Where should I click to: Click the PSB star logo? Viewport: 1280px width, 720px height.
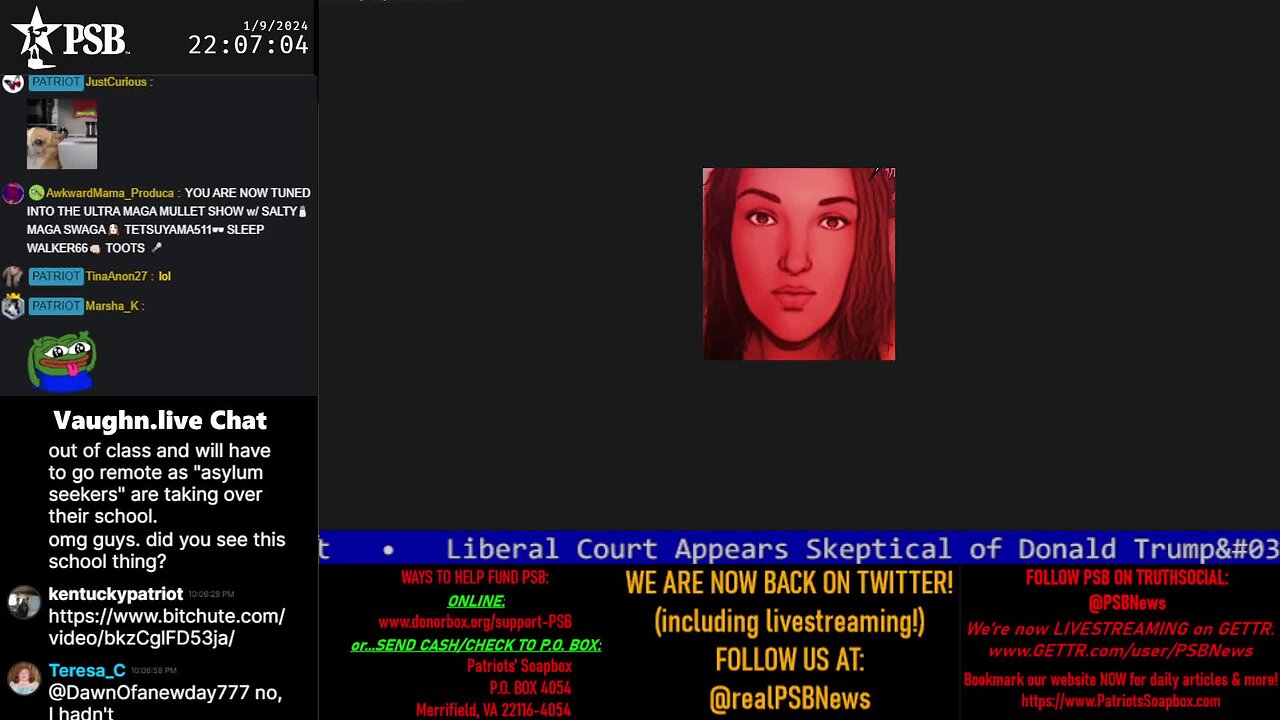pos(38,36)
